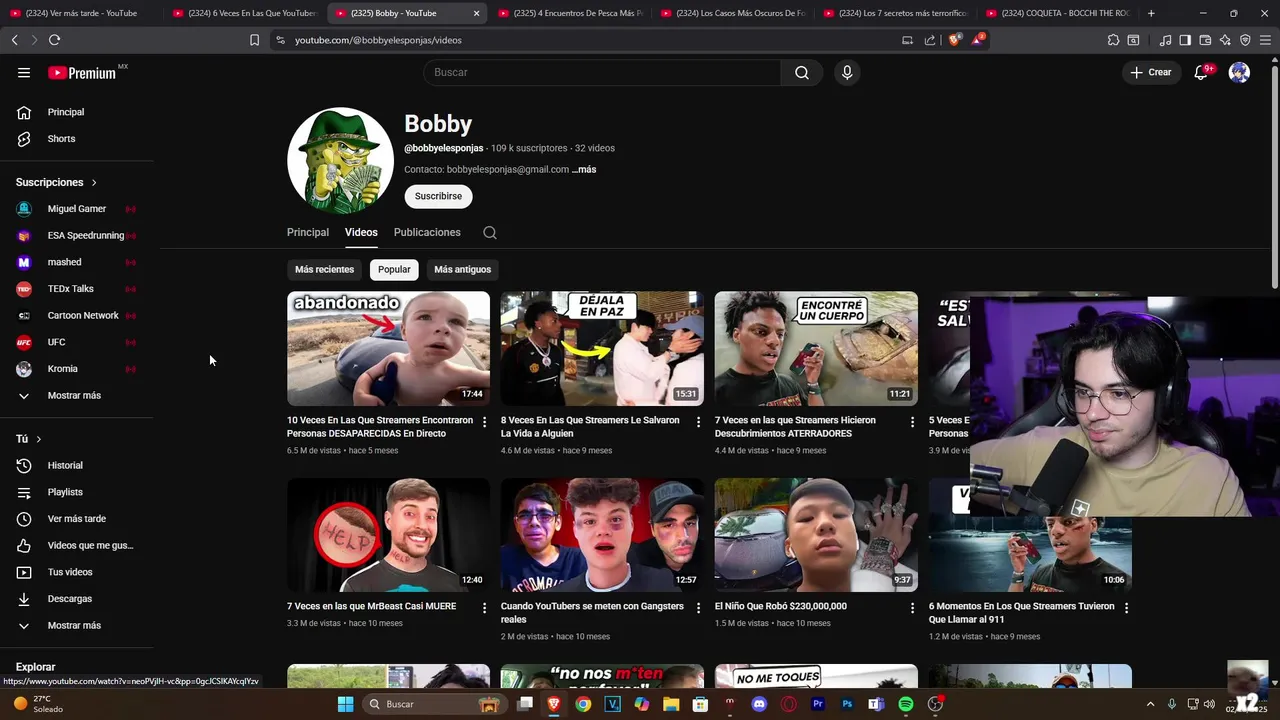Open Spotify from the taskbar

(x=906, y=704)
